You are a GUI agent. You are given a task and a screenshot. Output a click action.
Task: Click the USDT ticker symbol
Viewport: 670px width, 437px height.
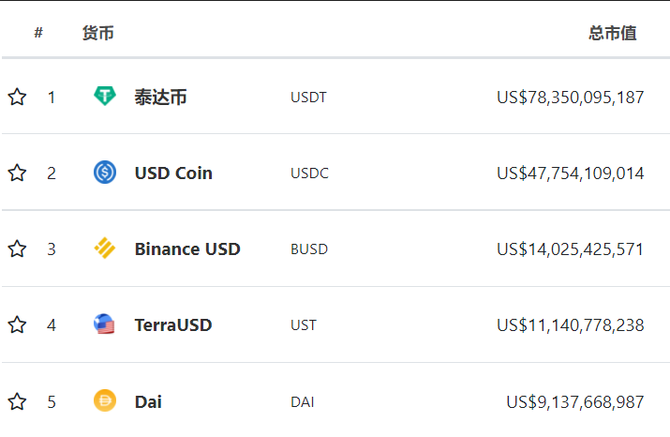pos(309,97)
